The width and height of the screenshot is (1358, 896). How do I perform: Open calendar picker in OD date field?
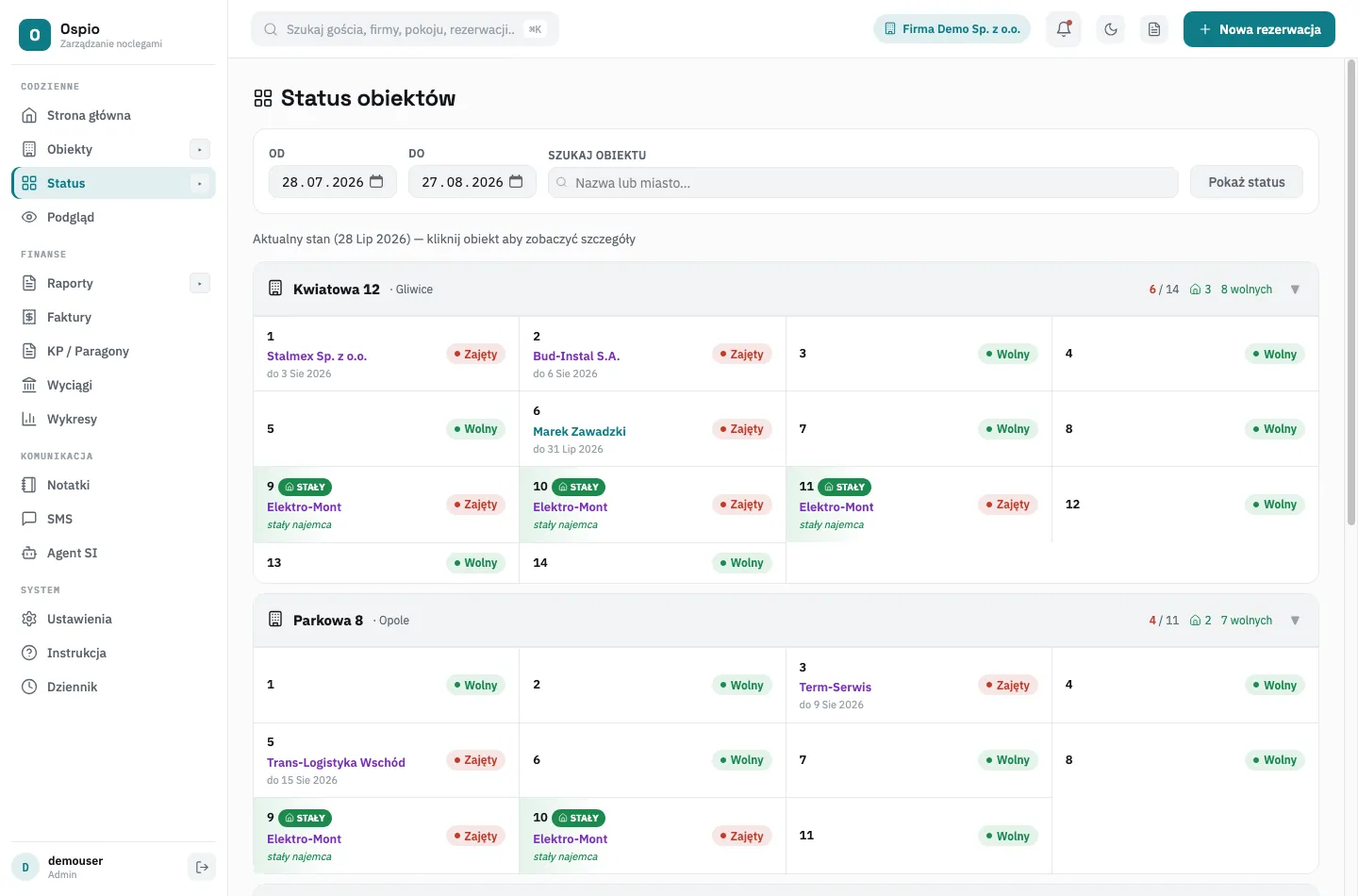pos(376,182)
